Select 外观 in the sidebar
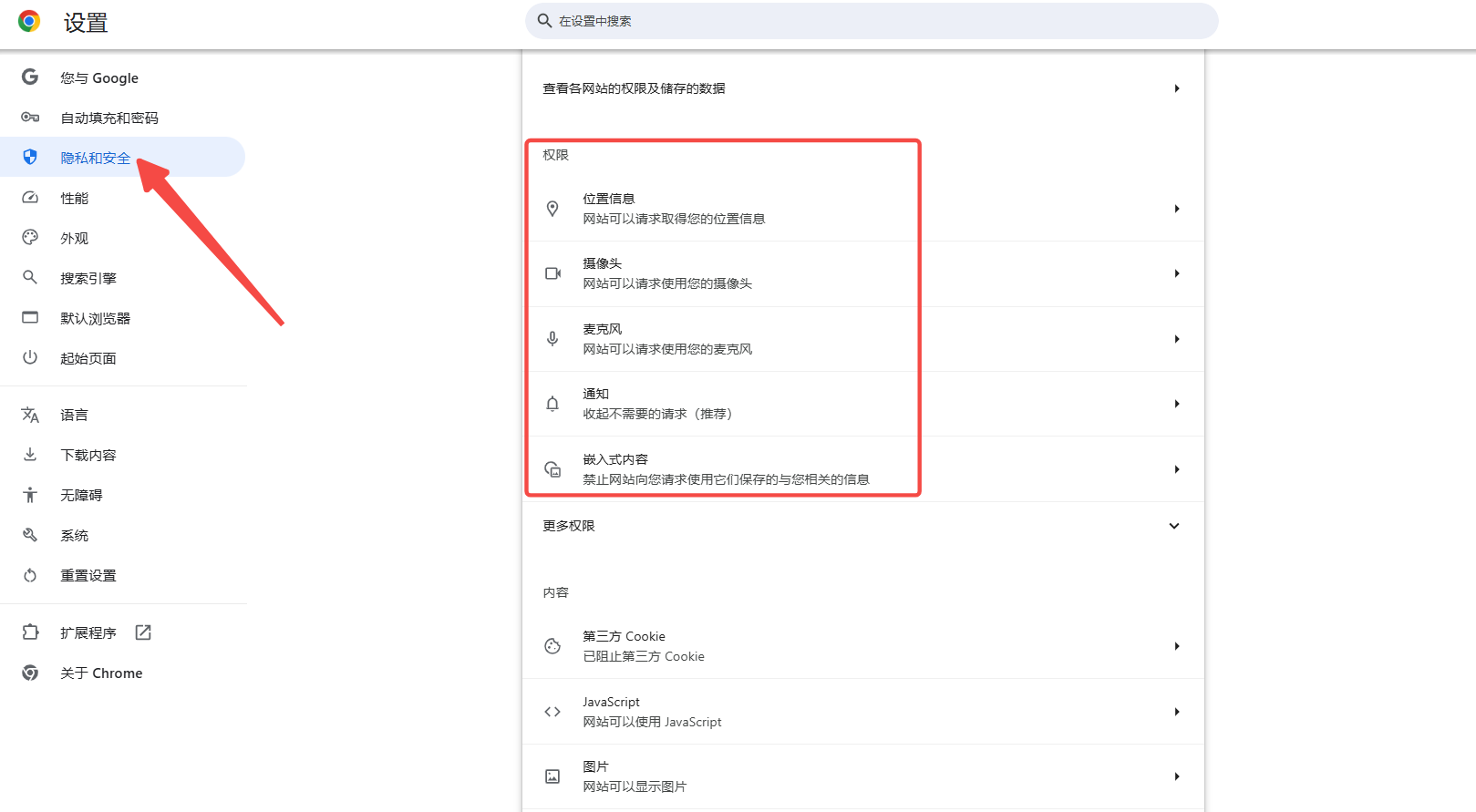This screenshot has height=812, width=1476. (75, 239)
